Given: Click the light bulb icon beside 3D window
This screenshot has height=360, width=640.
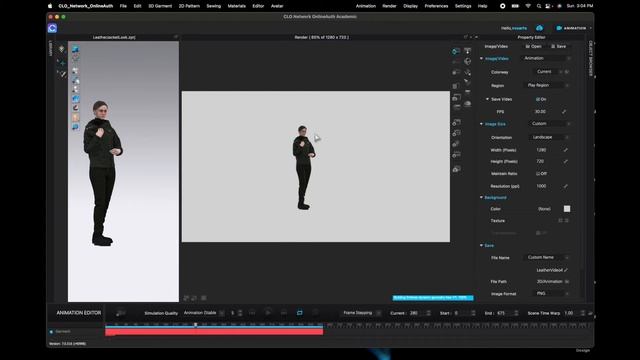Looking at the screenshot, I should [x=62, y=49].
